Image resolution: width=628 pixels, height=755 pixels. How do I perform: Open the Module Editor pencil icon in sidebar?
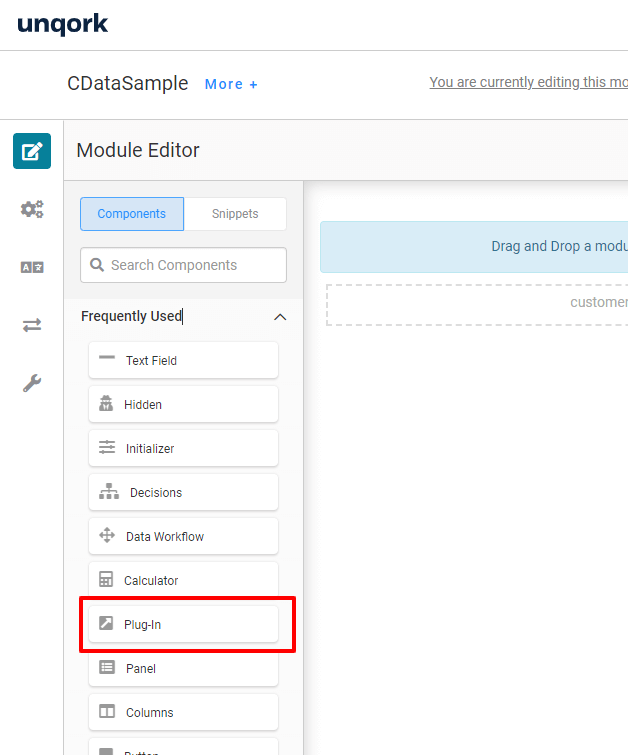pyautogui.click(x=32, y=151)
